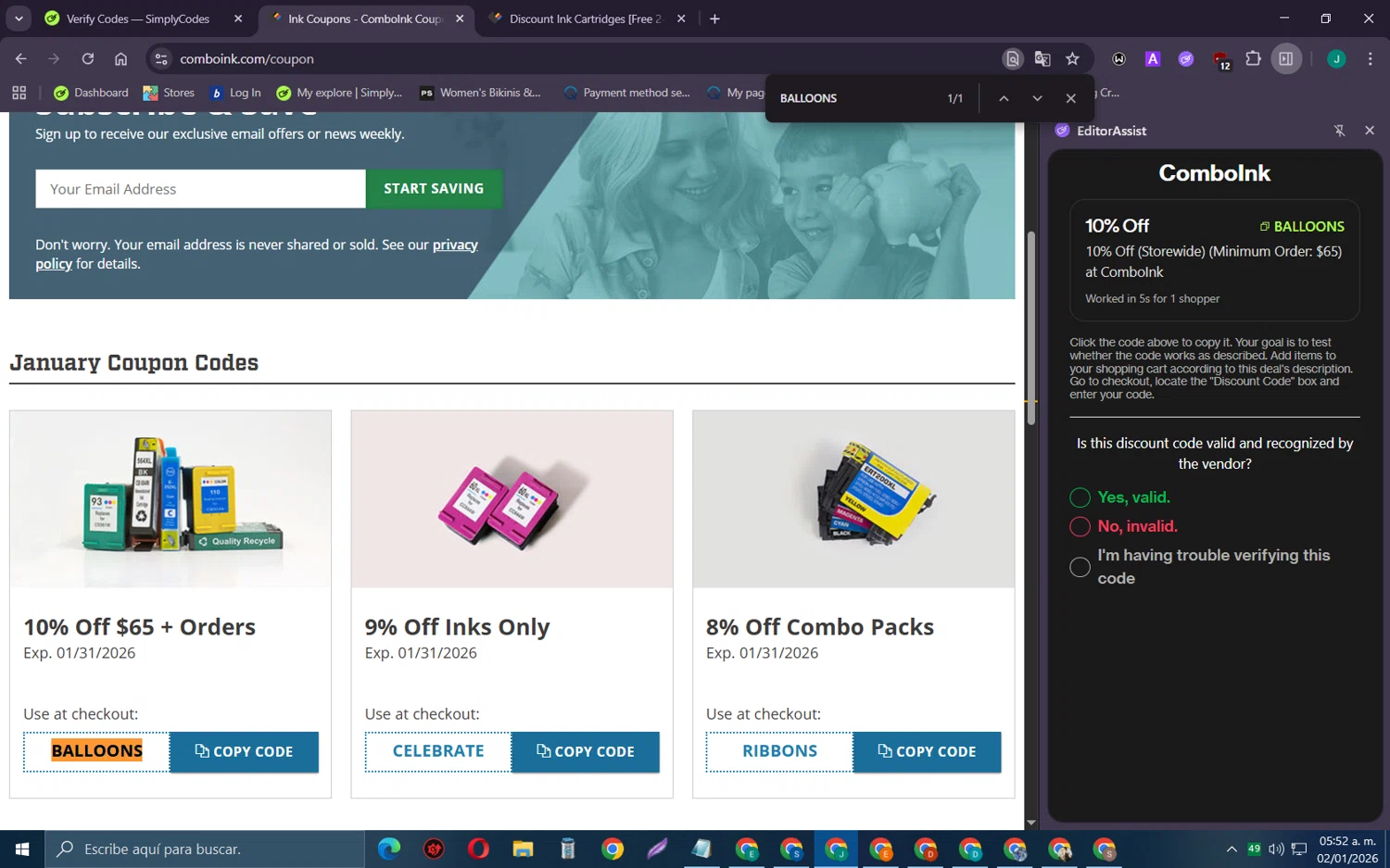Open bookmarks apps grid icon
Viewport: 1390px width, 868px height.
(19, 93)
